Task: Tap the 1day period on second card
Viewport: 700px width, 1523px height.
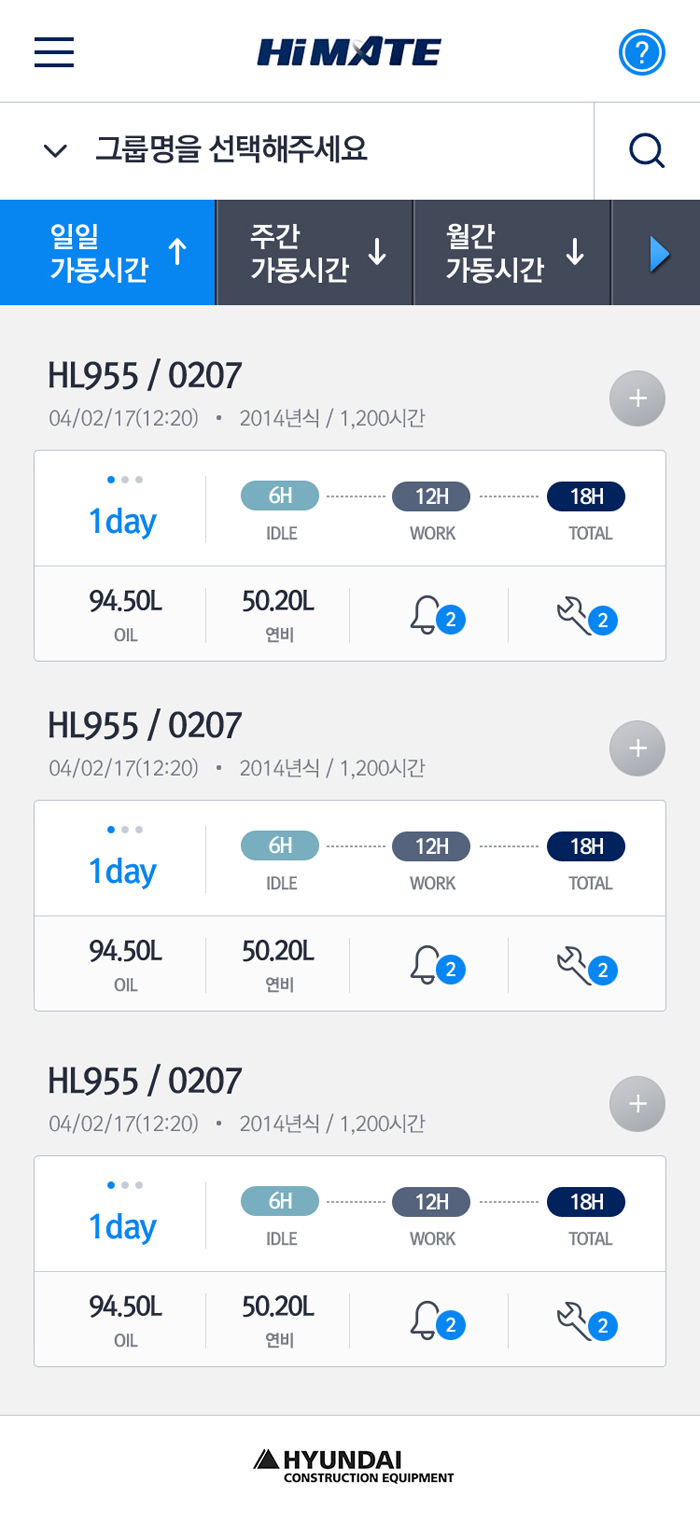Action: point(122,871)
